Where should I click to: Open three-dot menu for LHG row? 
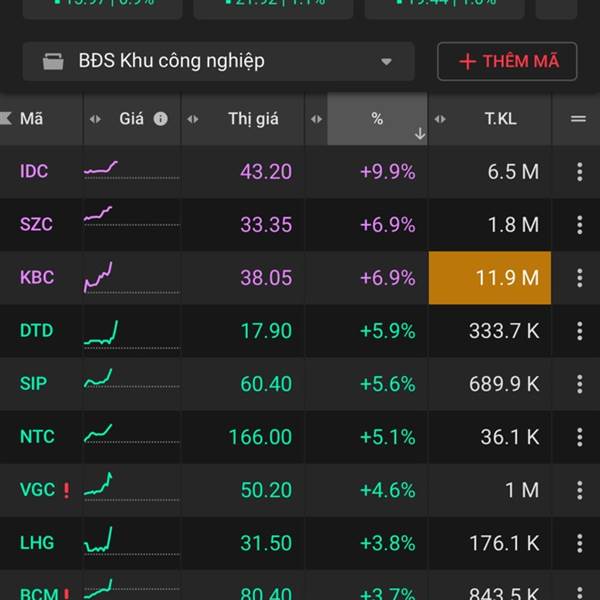[x=579, y=543]
